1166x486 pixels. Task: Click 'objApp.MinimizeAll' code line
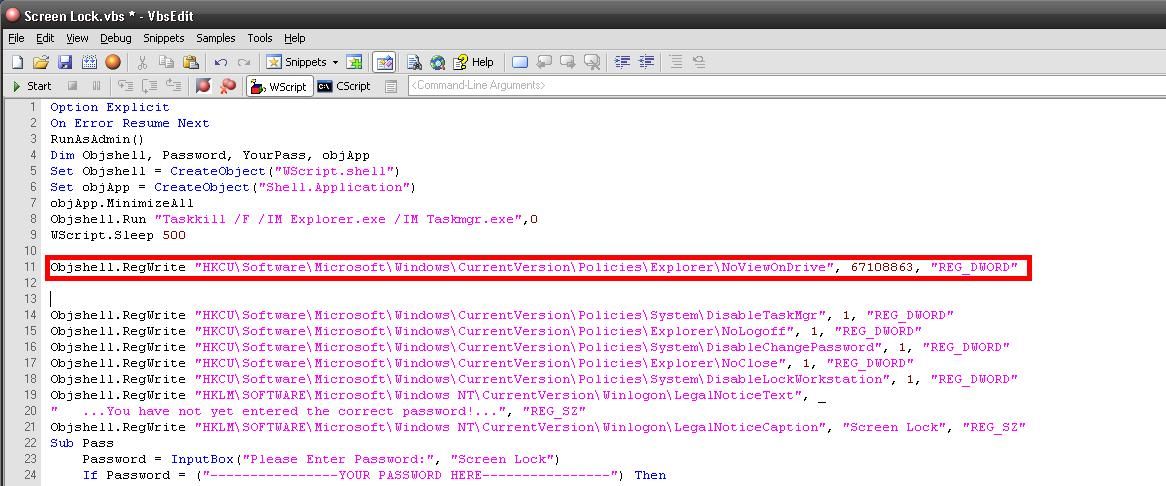point(121,203)
